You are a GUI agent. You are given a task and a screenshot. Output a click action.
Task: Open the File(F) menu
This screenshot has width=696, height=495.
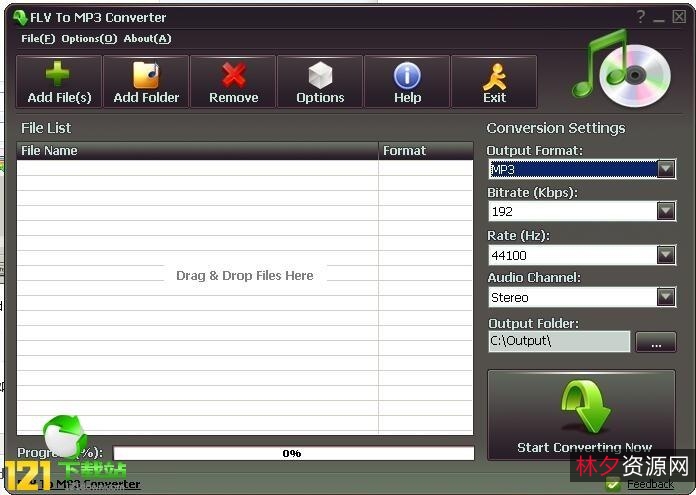coord(38,39)
